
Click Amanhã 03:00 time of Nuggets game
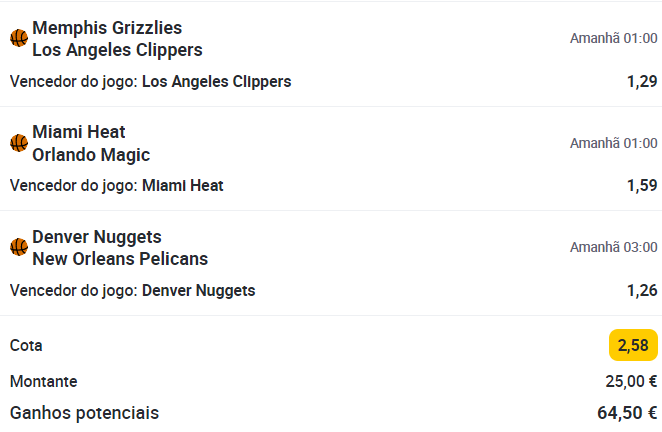(x=613, y=247)
